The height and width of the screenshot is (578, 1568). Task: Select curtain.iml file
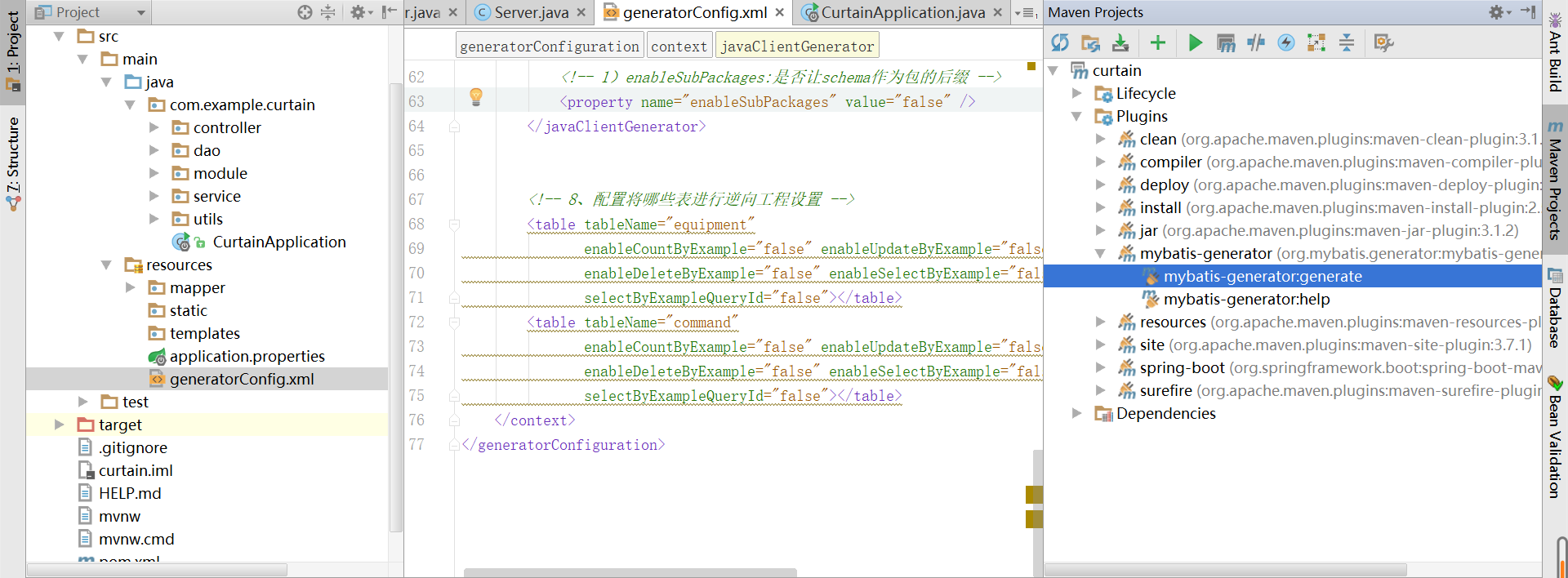[x=136, y=470]
